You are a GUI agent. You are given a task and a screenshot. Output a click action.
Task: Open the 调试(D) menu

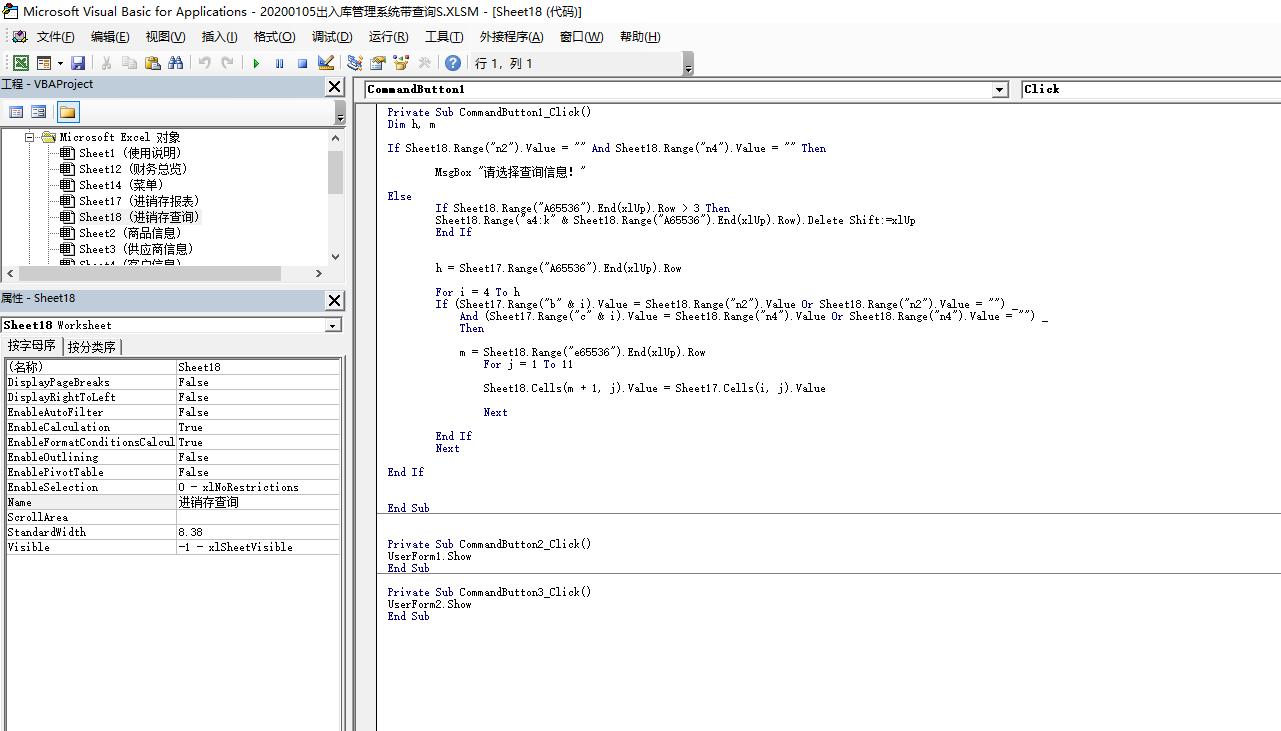pos(332,37)
